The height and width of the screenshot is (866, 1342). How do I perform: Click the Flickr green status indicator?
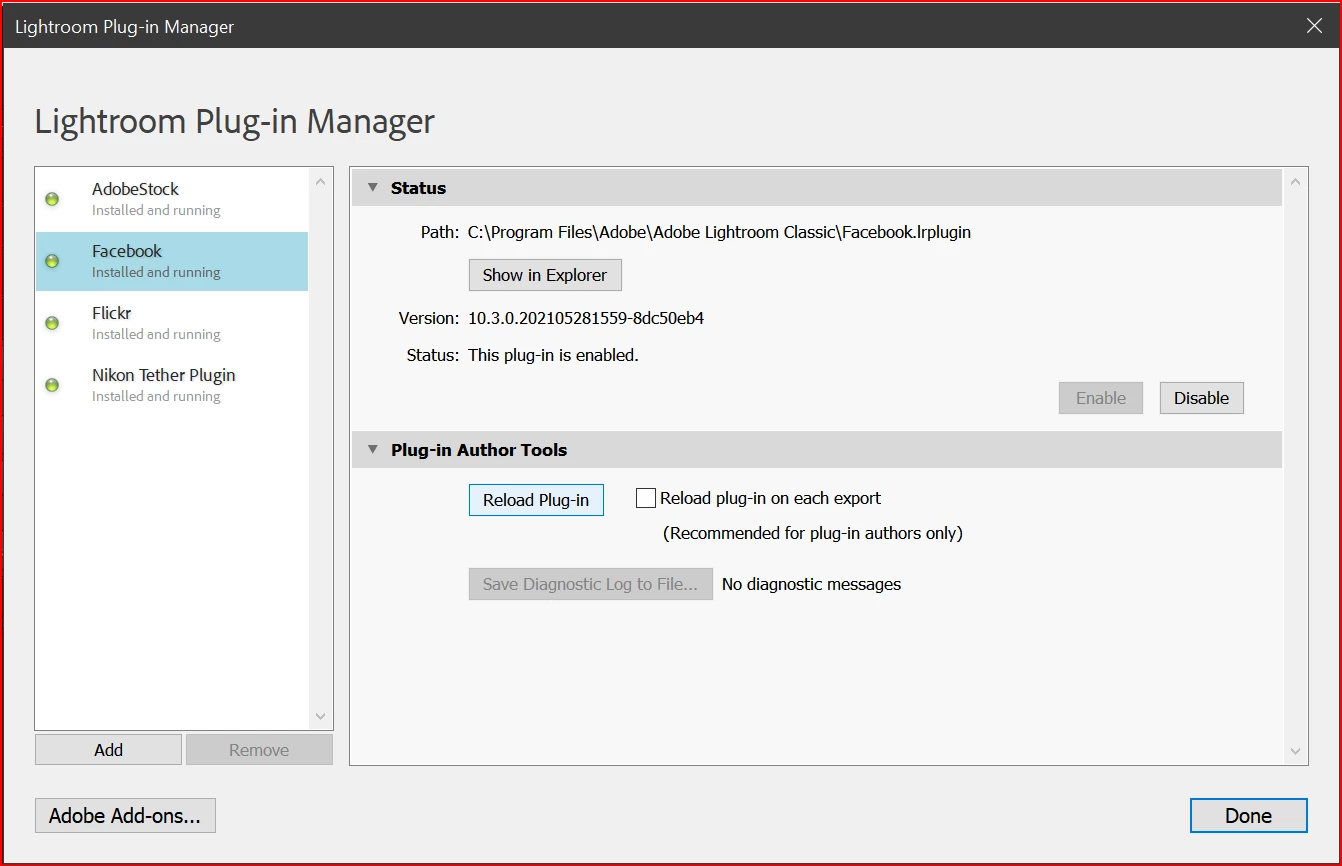(x=52, y=323)
